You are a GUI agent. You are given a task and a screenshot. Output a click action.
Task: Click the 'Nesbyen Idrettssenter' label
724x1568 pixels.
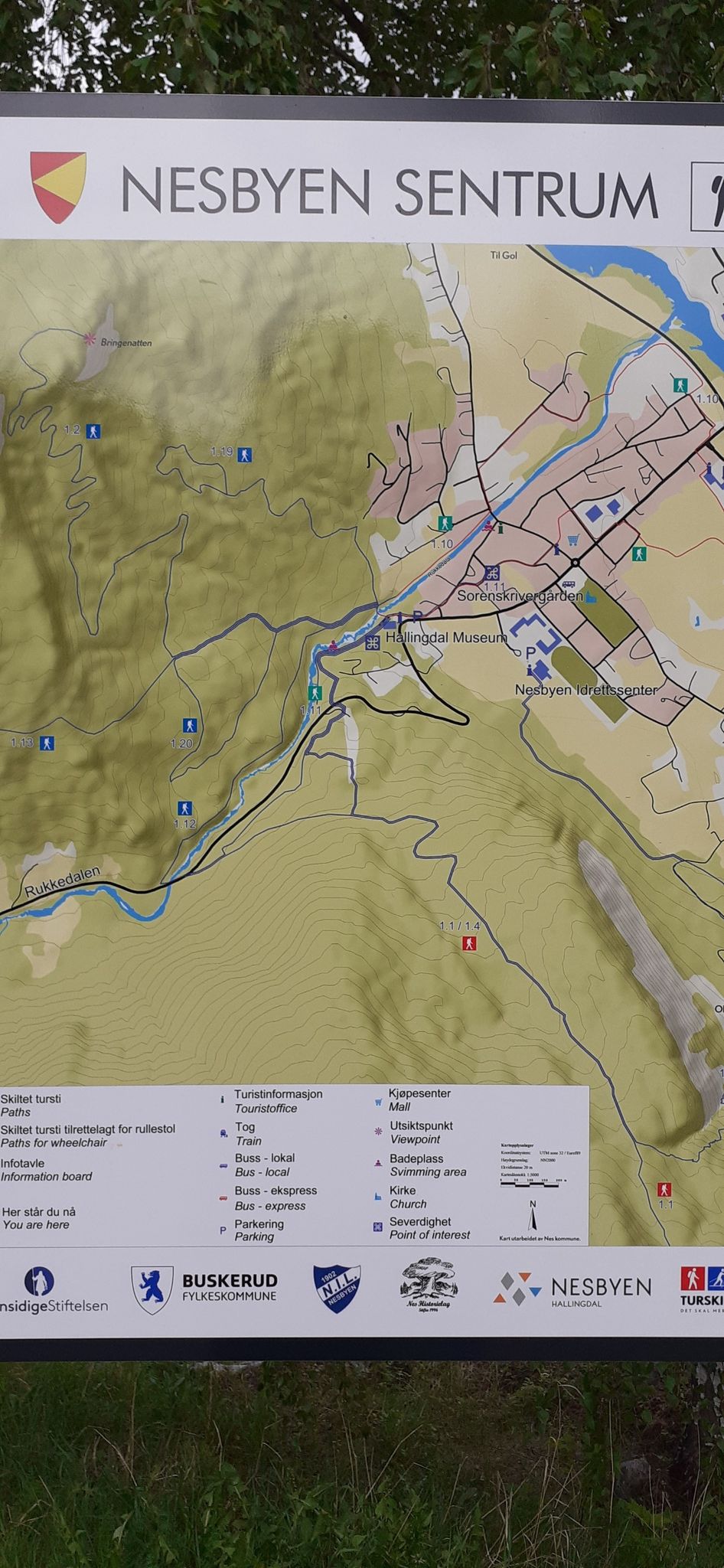coord(586,690)
